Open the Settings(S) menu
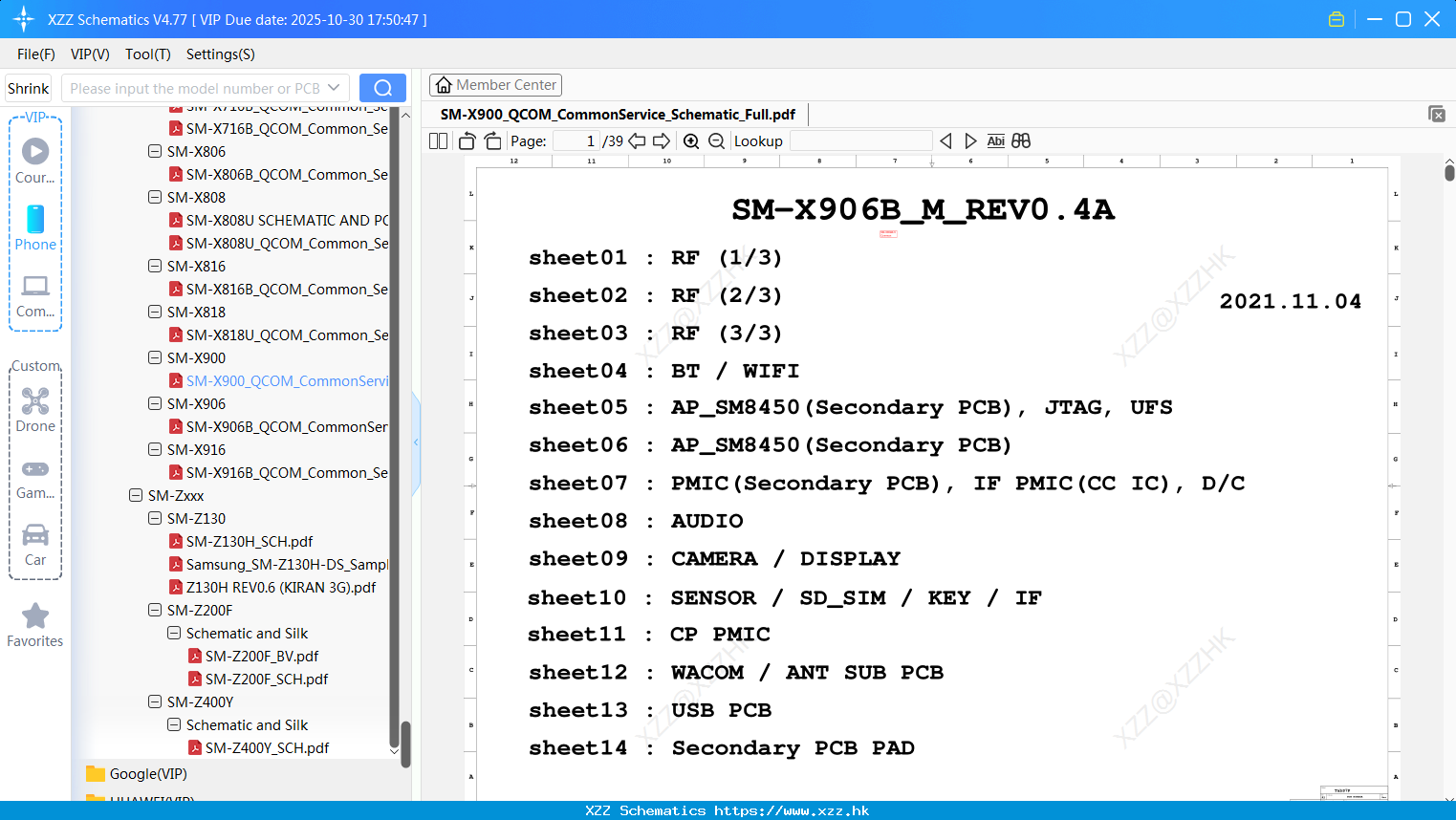Screen dimensions: 1456x820 tap(221, 54)
